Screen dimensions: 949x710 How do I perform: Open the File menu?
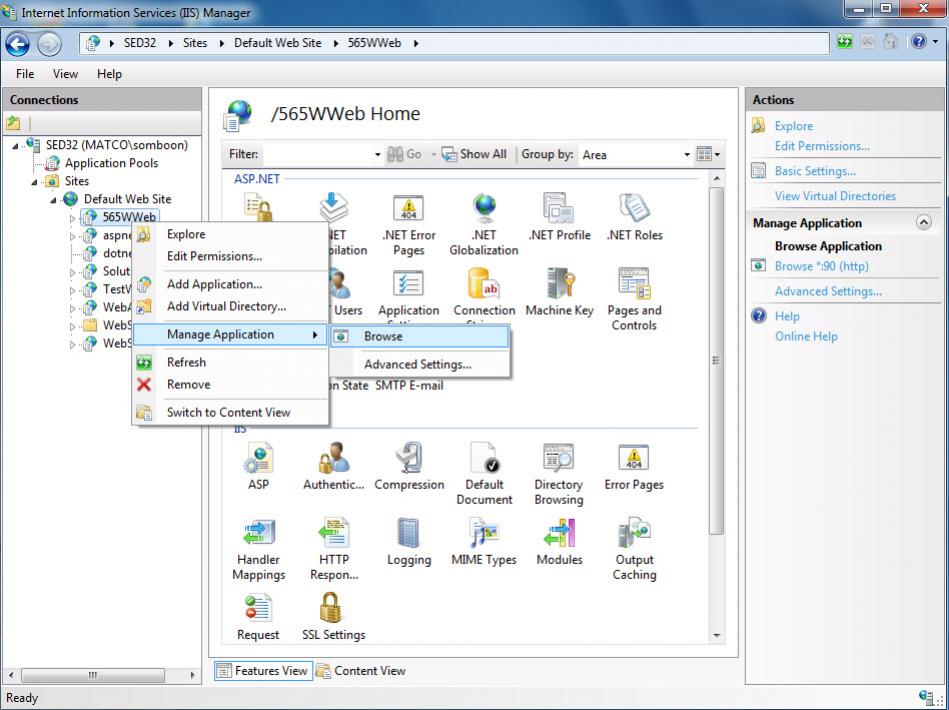coord(25,74)
